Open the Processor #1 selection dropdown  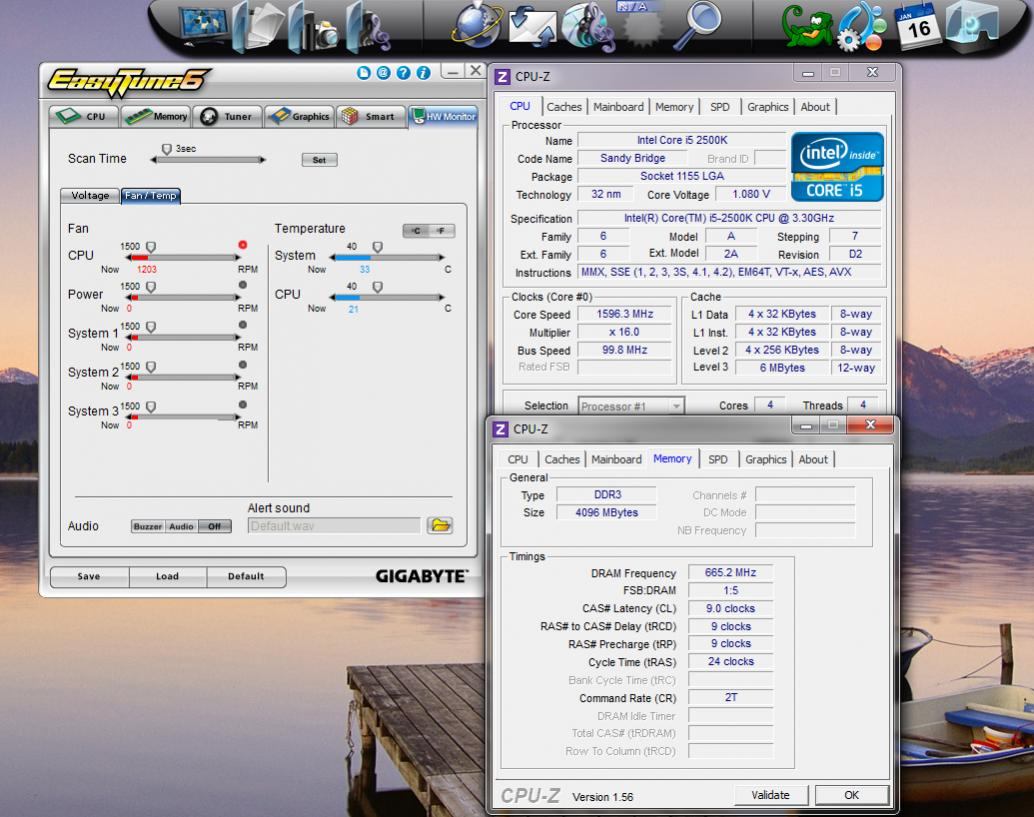[x=631, y=406]
